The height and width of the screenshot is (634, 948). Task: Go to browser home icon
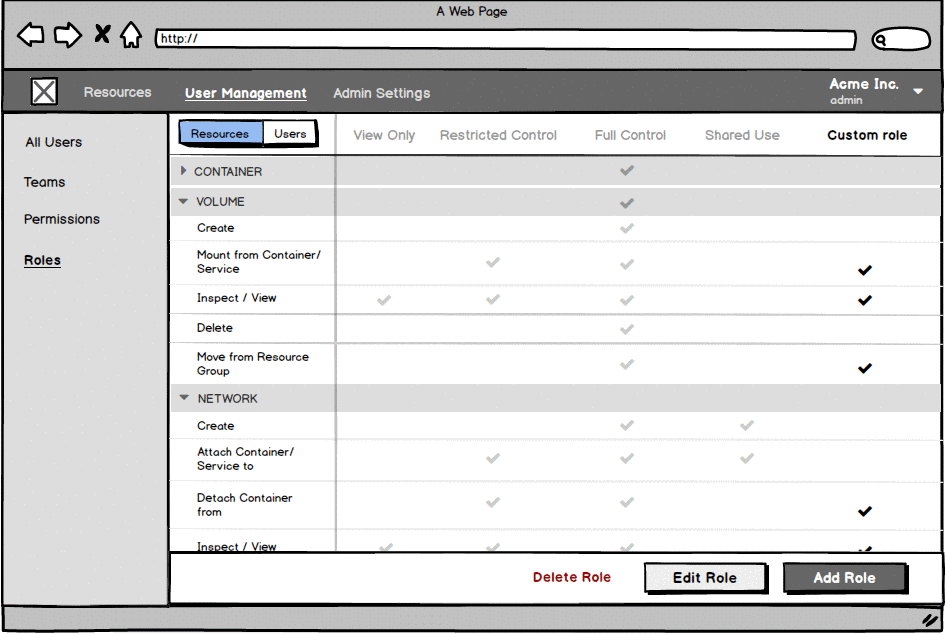[131, 34]
